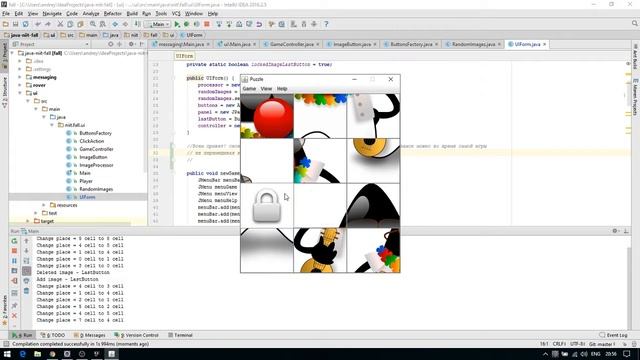Image resolution: width=640 pixels, height=360 pixels.
Task: Open Project panel settings gear
Action: point(131,44)
